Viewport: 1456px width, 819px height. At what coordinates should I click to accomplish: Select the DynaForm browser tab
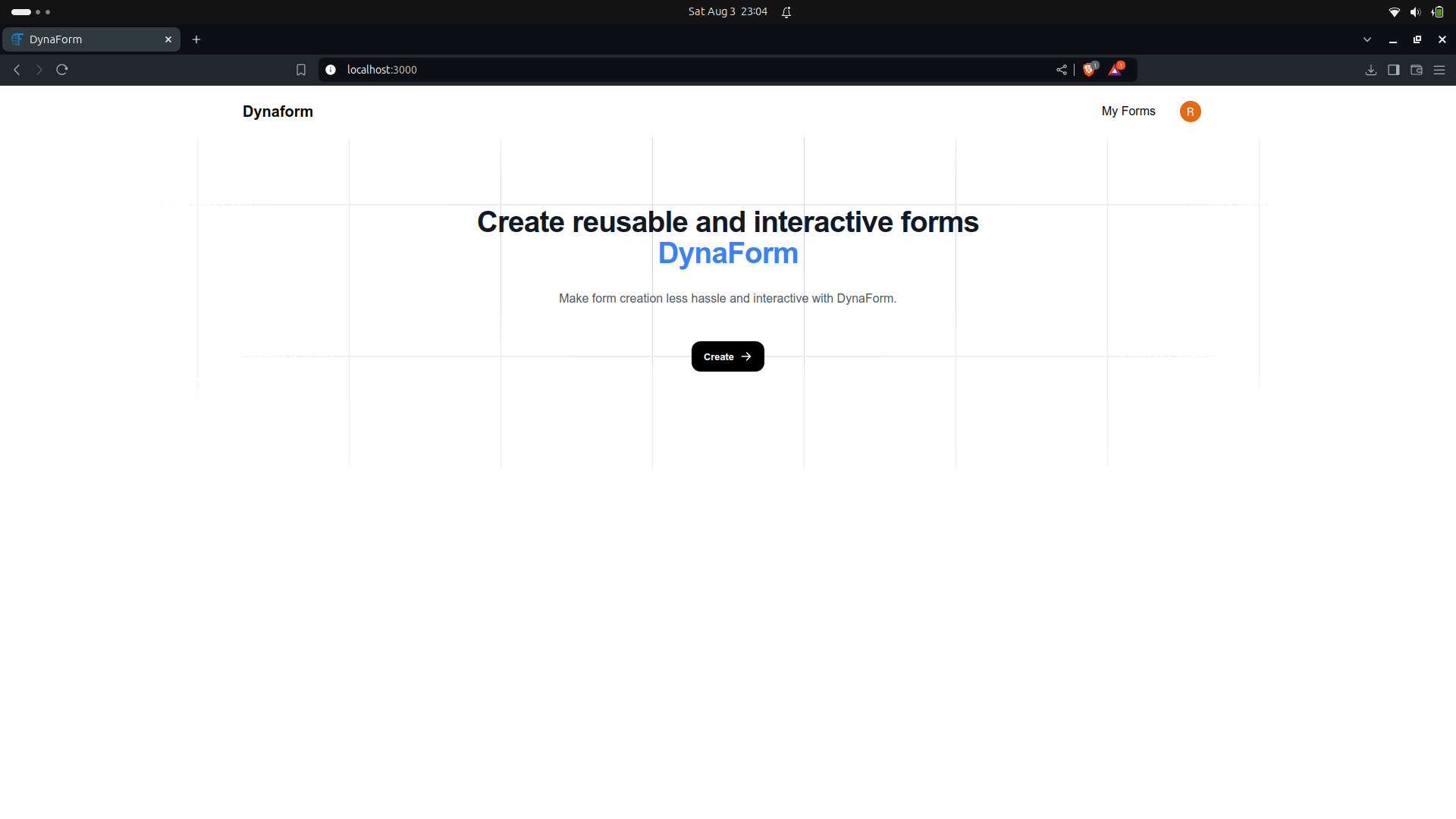(x=91, y=39)
